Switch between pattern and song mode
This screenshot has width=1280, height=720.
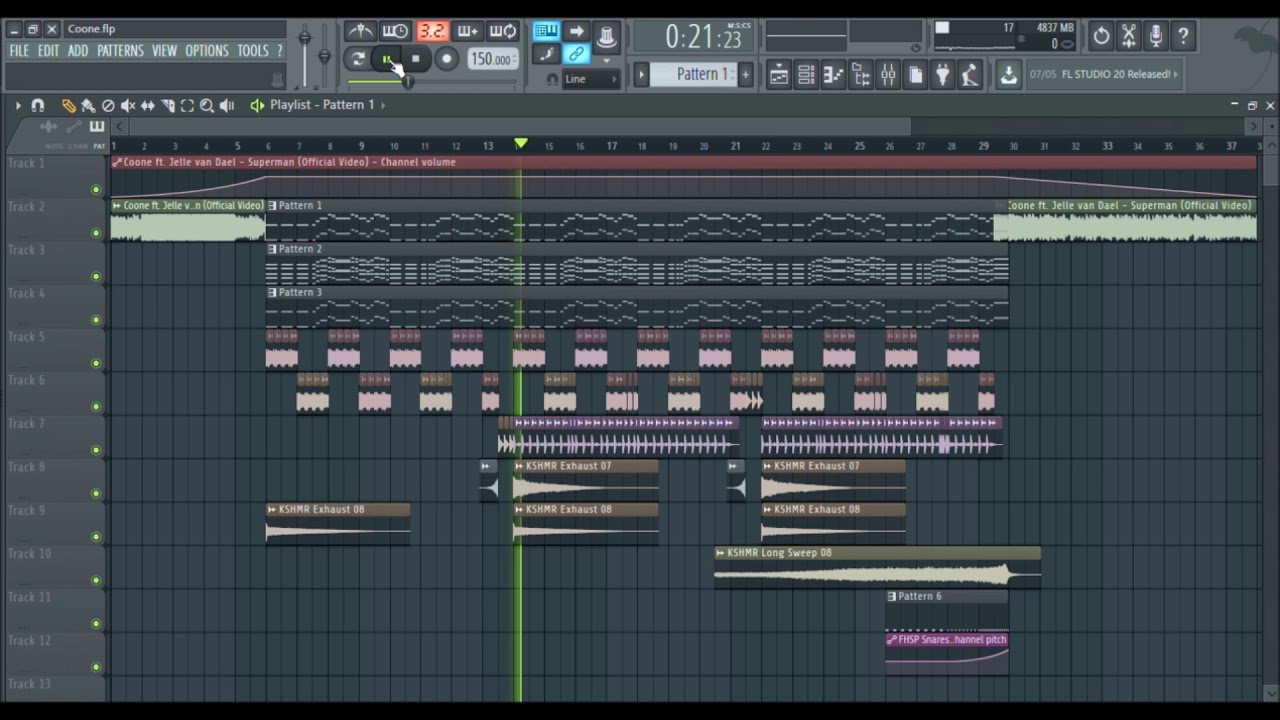[358, 59]
